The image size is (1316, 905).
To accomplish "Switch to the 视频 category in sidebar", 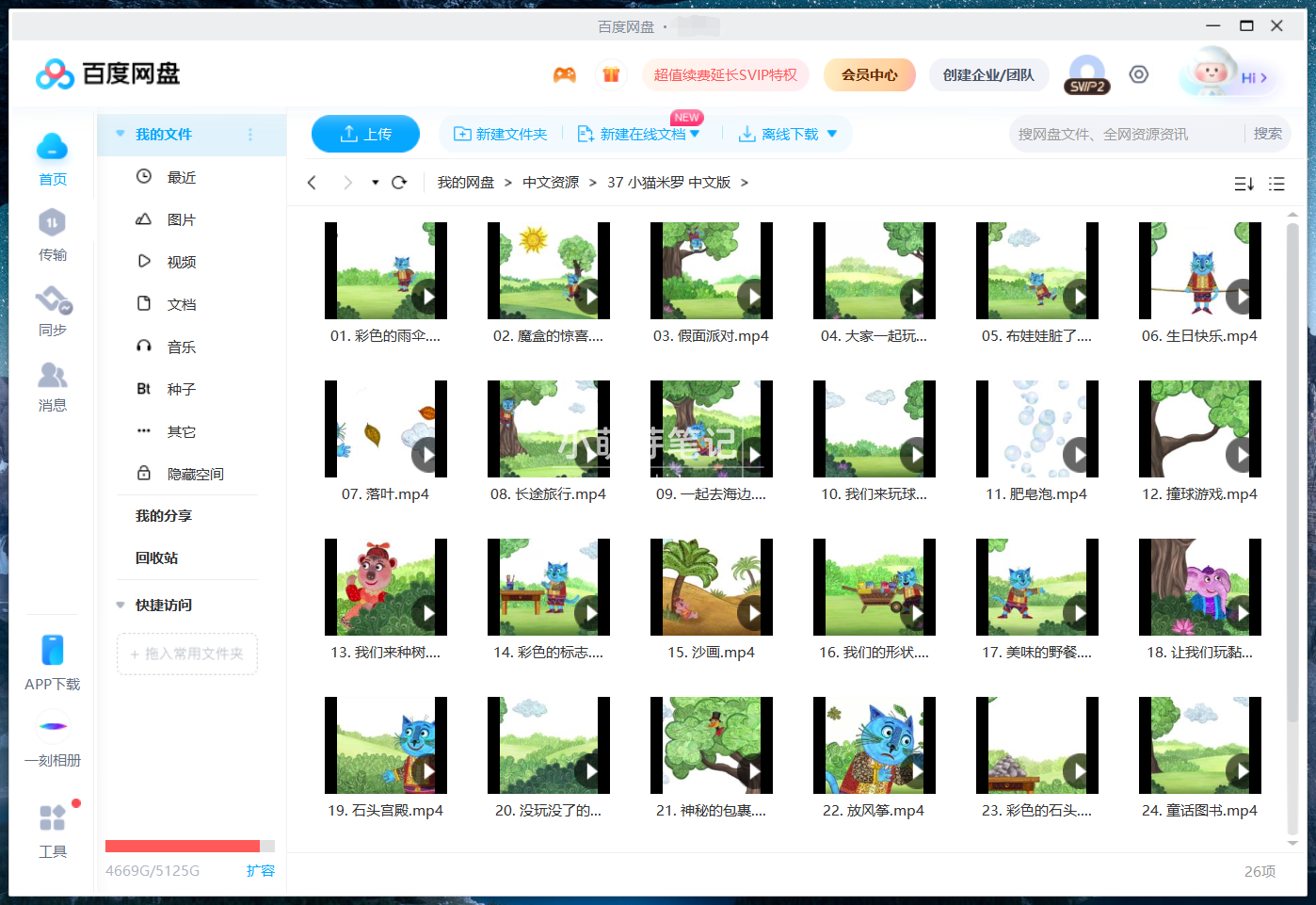I will click(x=182, y=261).
